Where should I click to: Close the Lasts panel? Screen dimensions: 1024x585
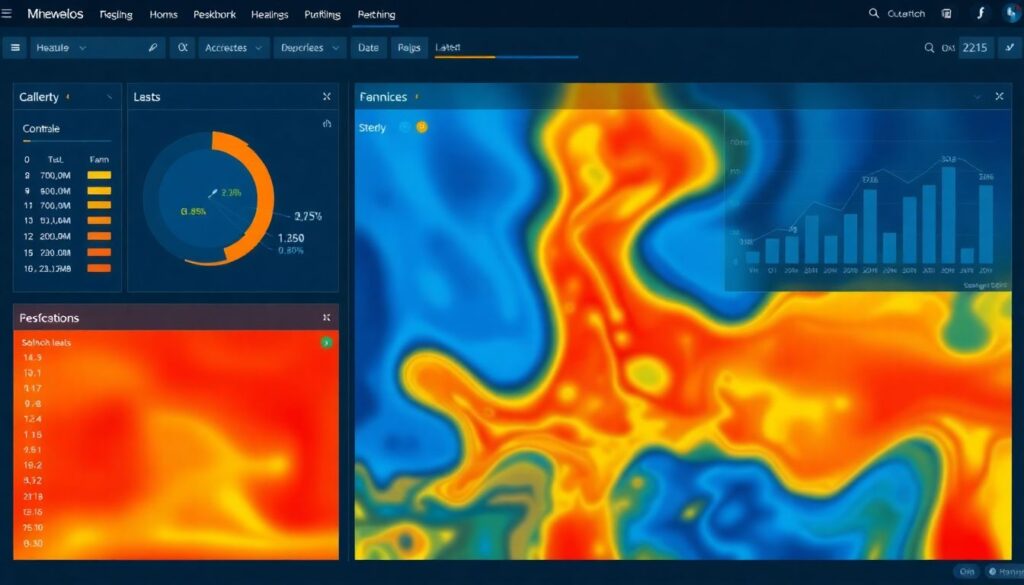coord(326,97)
